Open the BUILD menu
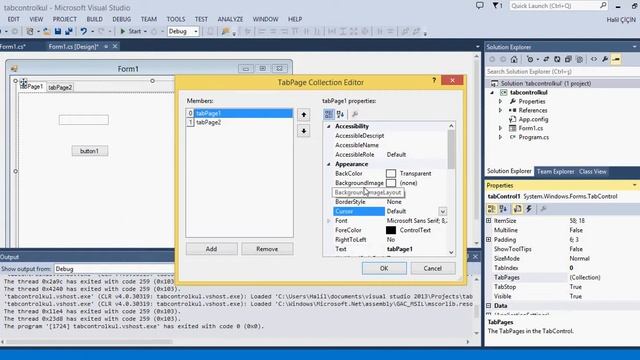Image resolution: width=640 pixels, height=360 pixels. [x=95, y=19]
